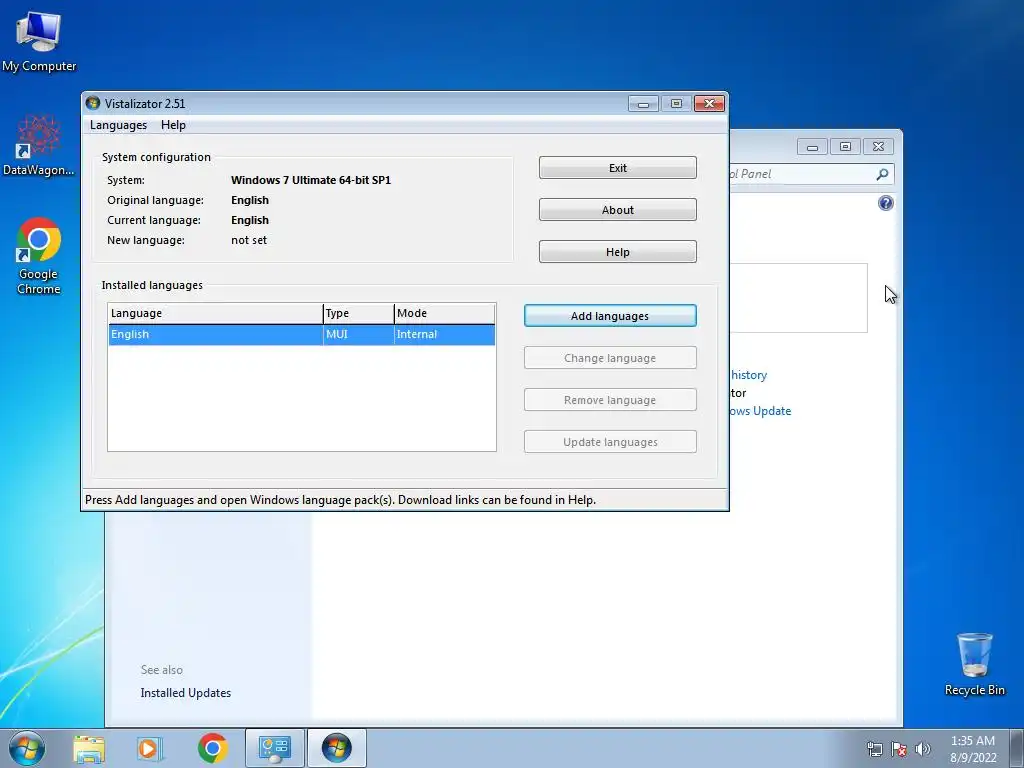Viewport: 1024px width, 768px height.
Task: Click the Mode column header
Action: tap(445, 313)
